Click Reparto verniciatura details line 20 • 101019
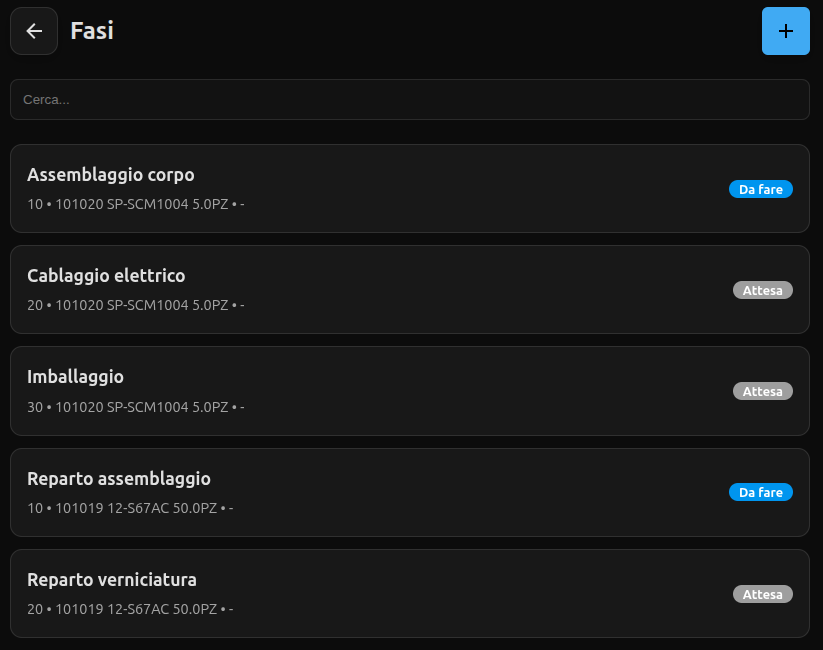Image resolution: width=823 pixels, height=650 pixels. click(130, 609)
